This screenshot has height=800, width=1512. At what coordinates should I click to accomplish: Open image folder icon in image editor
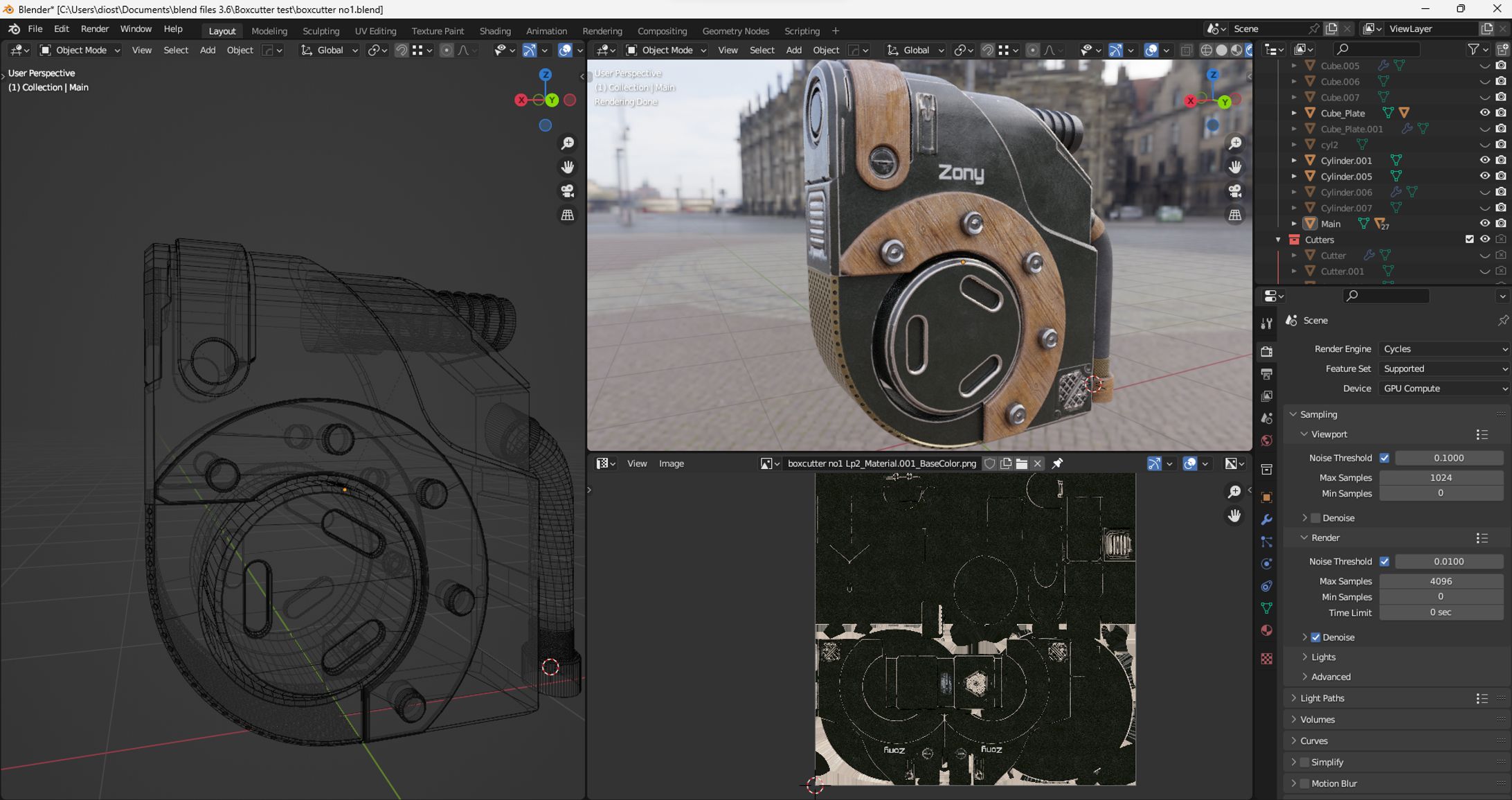tap(1021, 463)
